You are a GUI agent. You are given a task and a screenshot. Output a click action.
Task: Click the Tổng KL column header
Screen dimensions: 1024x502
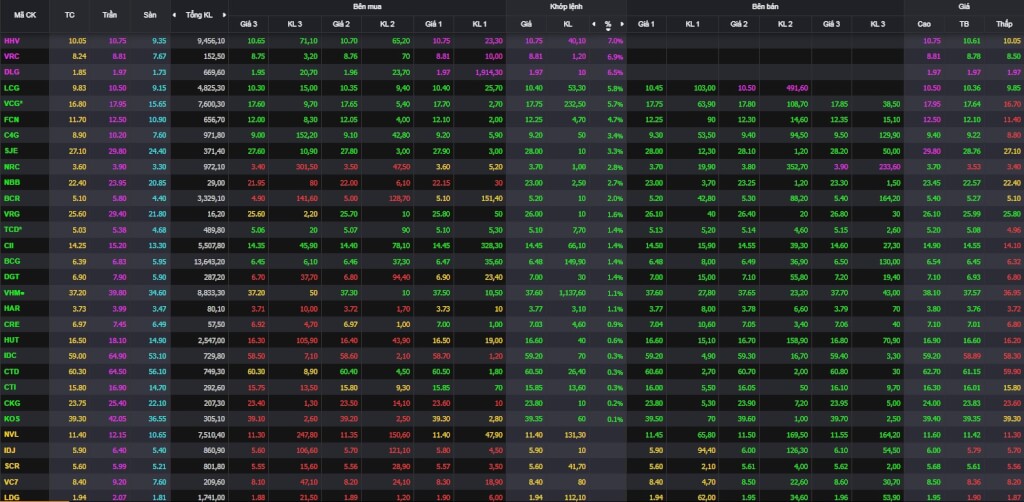199,14
